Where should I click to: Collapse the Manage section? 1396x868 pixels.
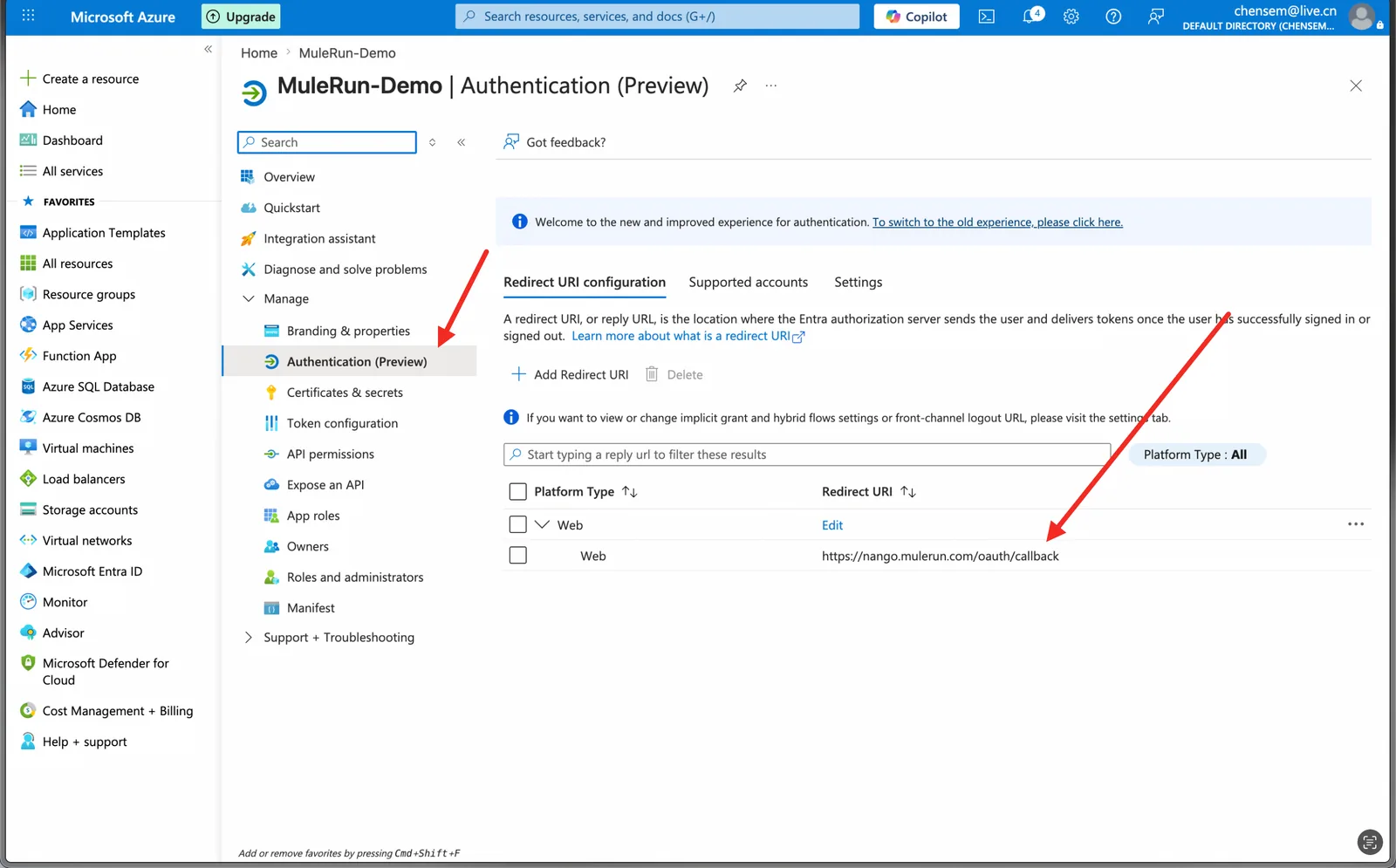click(249, 298)
